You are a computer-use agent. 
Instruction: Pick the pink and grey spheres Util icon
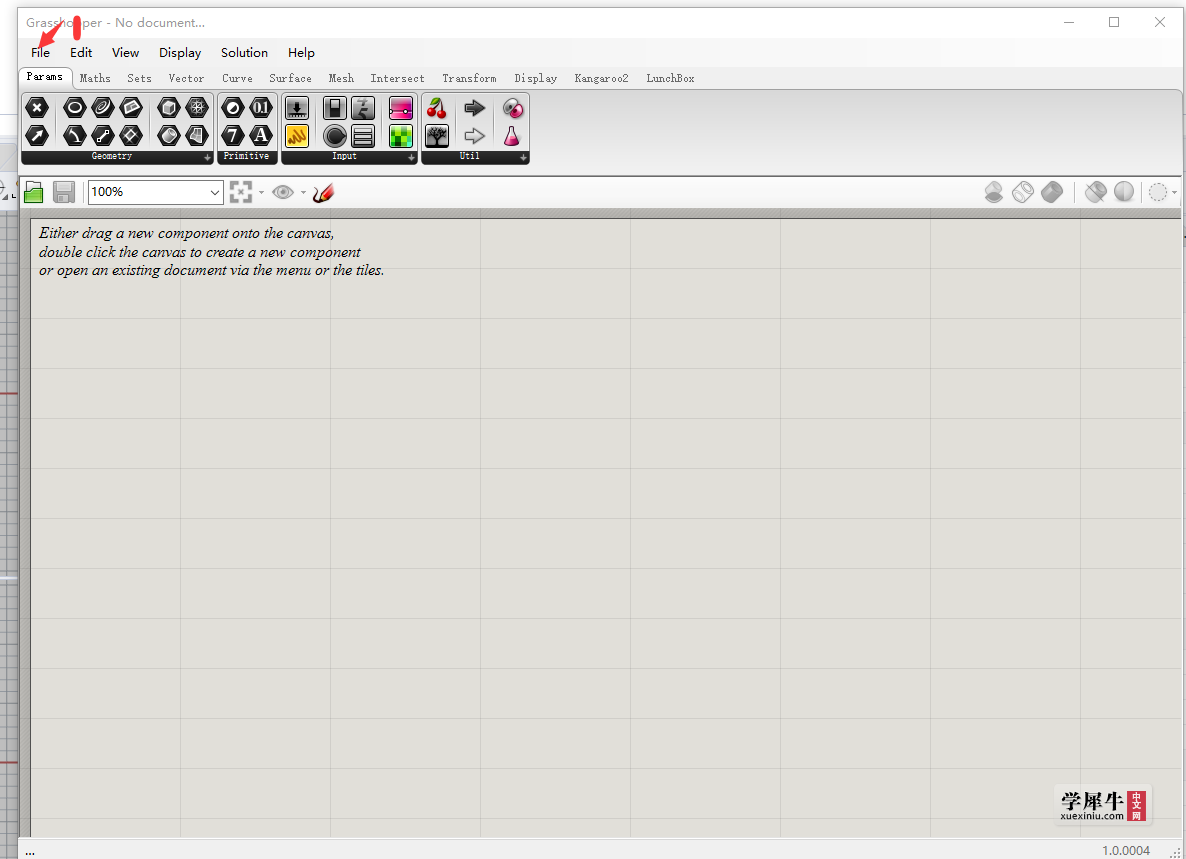(512, 108)
